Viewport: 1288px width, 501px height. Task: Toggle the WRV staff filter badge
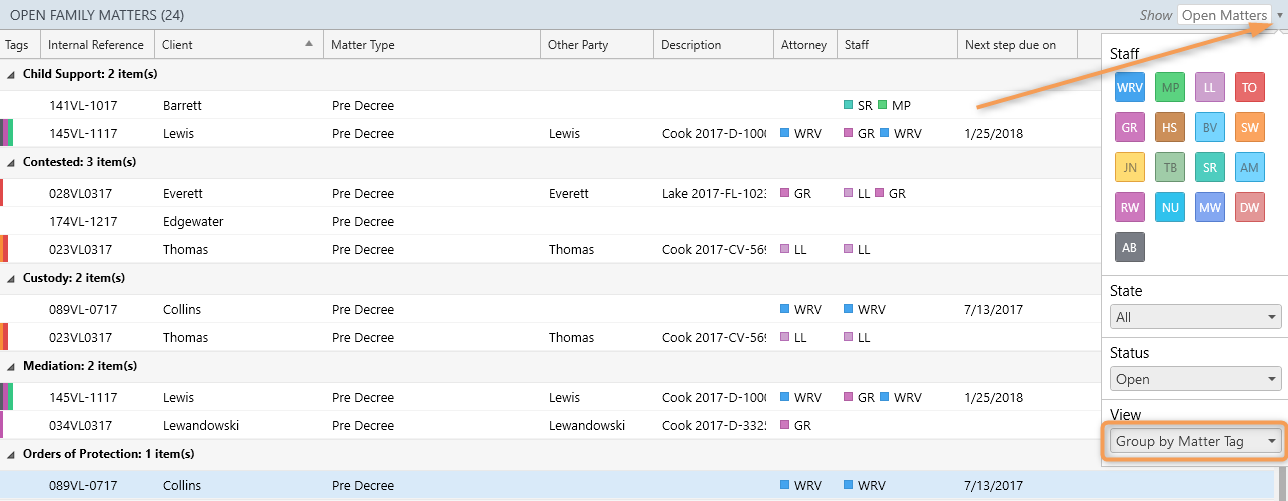point(1130,88)
